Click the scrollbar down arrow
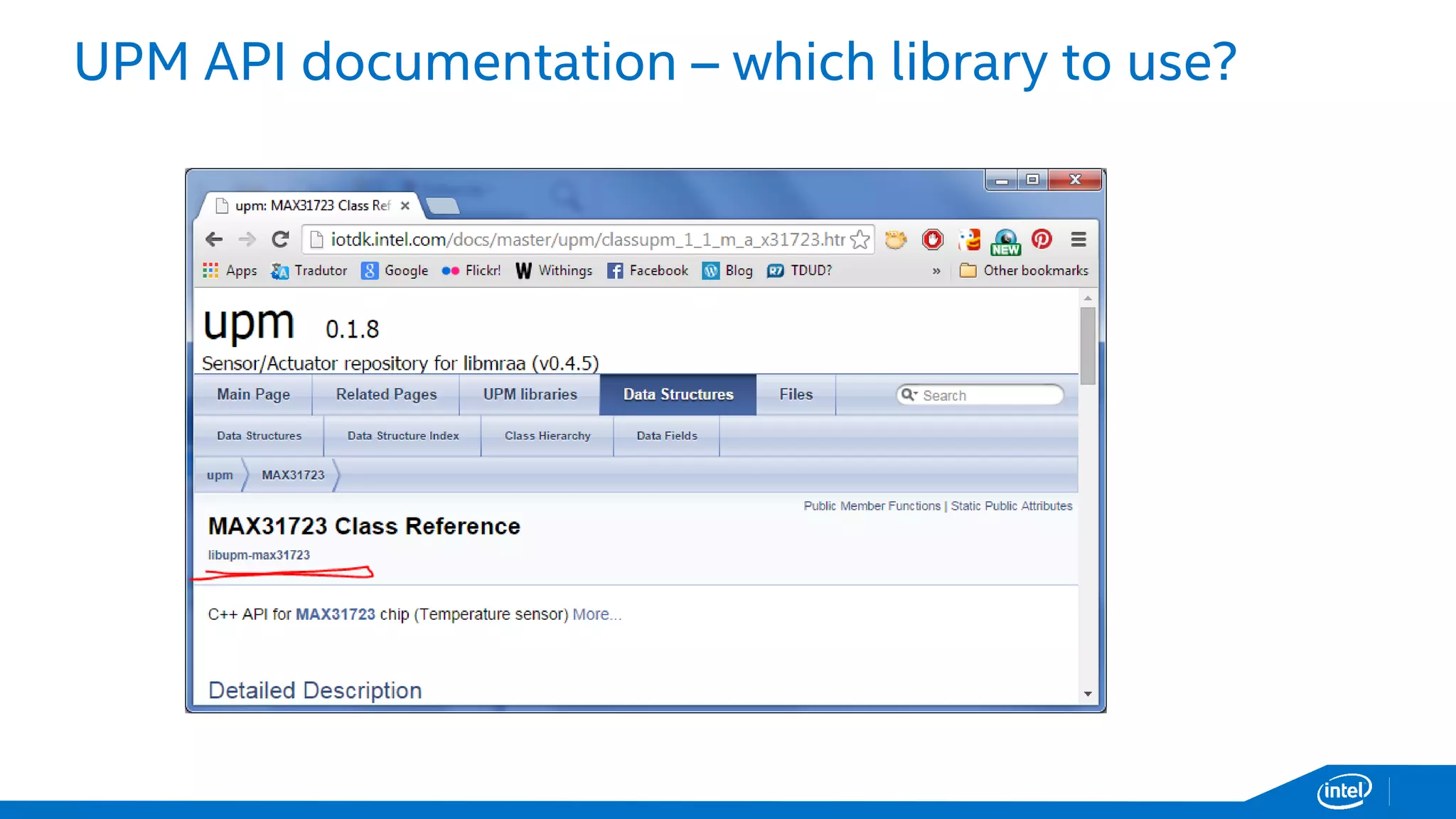Image resolution: width=1456 pixels, height=819 pixels. (x=1087, y=694)
